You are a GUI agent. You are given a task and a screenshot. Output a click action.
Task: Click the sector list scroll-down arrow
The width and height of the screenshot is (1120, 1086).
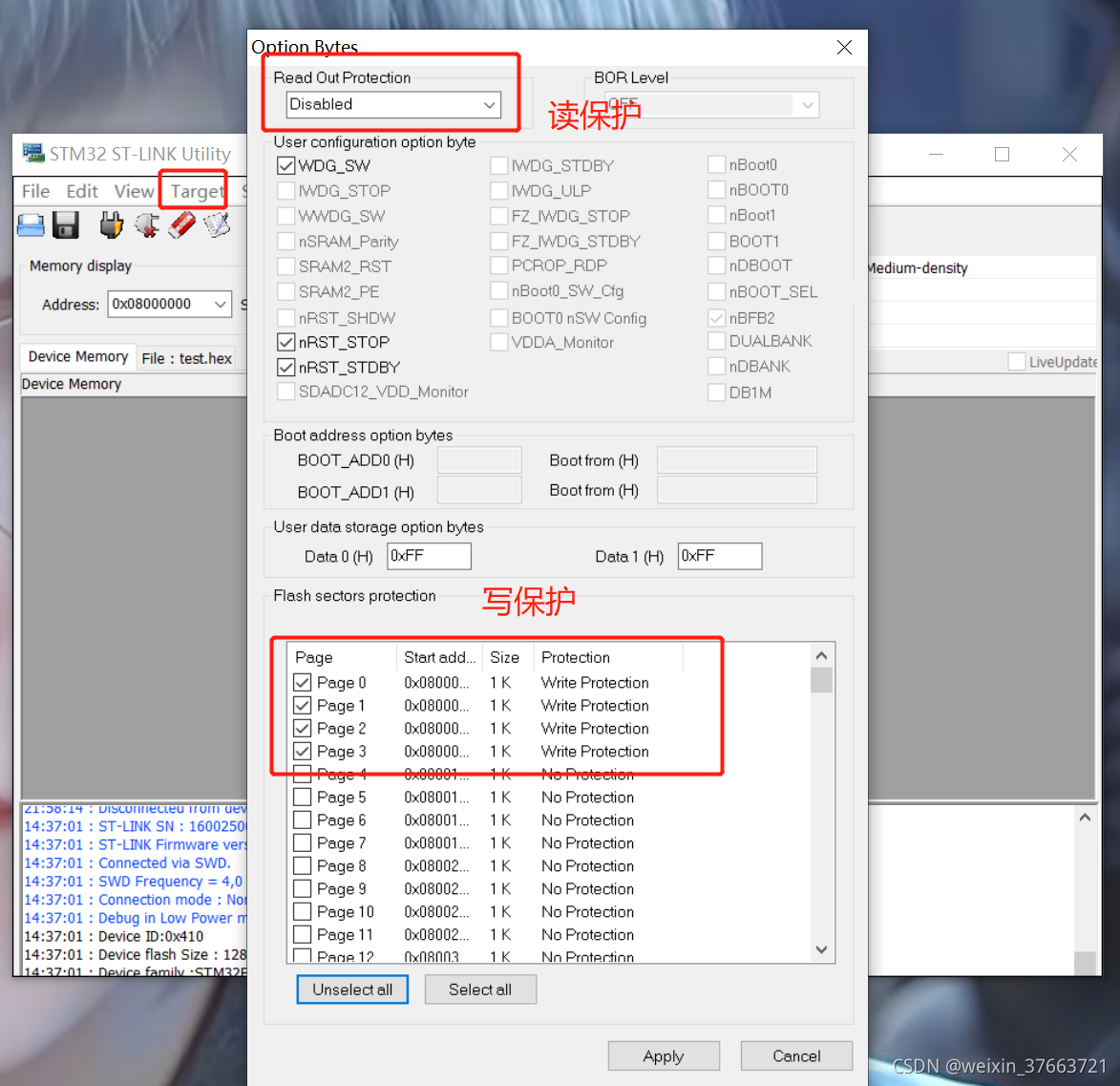(821, 949)
